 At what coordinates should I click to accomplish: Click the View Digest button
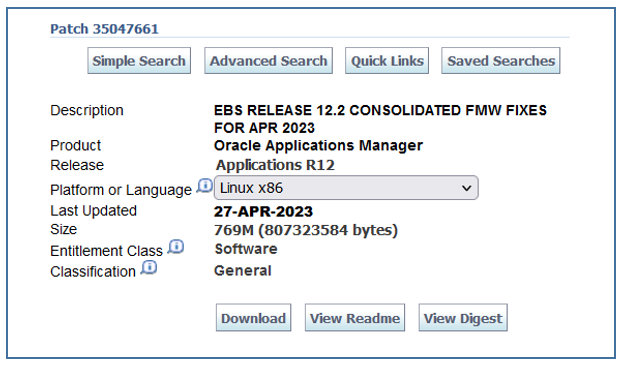point(463,318)
